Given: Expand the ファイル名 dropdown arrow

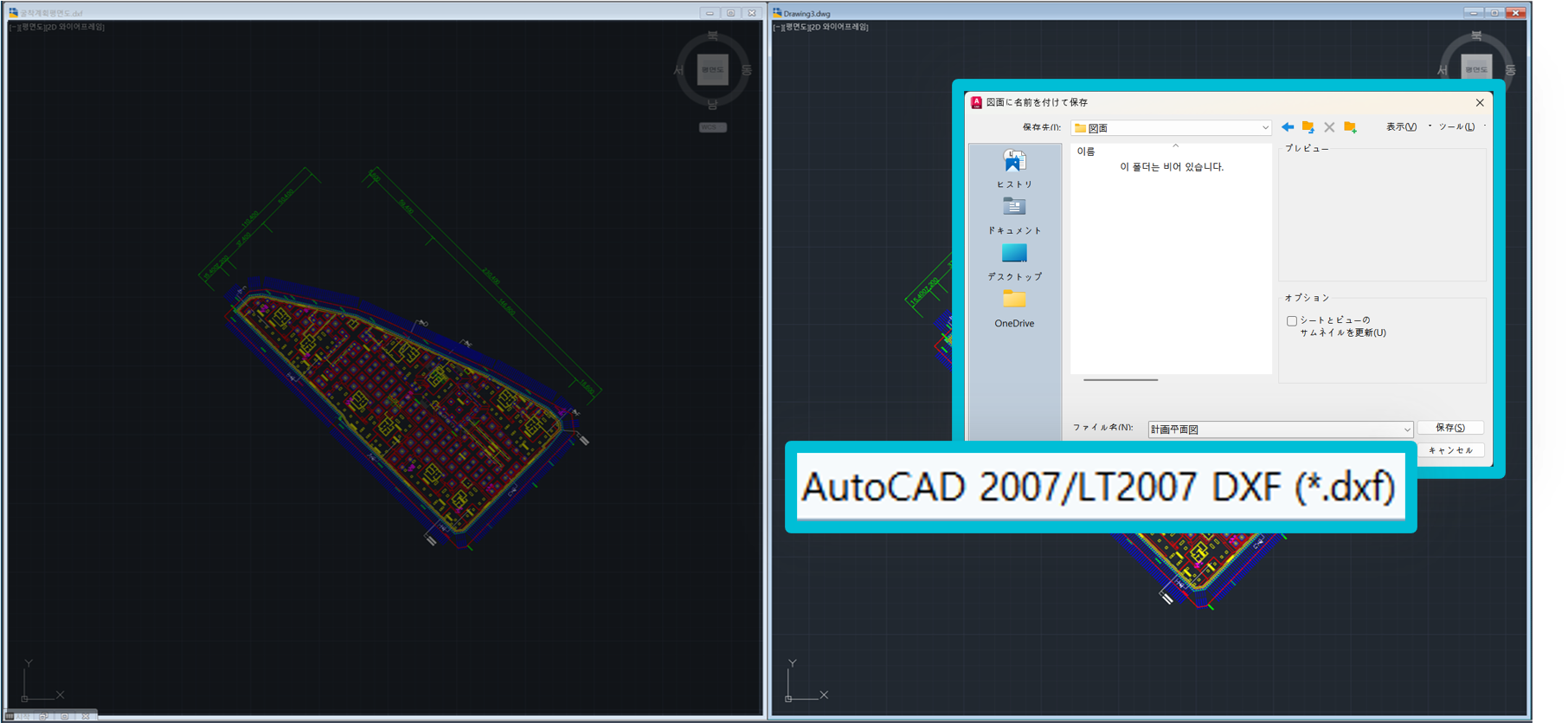Looking at the screenshot, I should [1406, 429].
